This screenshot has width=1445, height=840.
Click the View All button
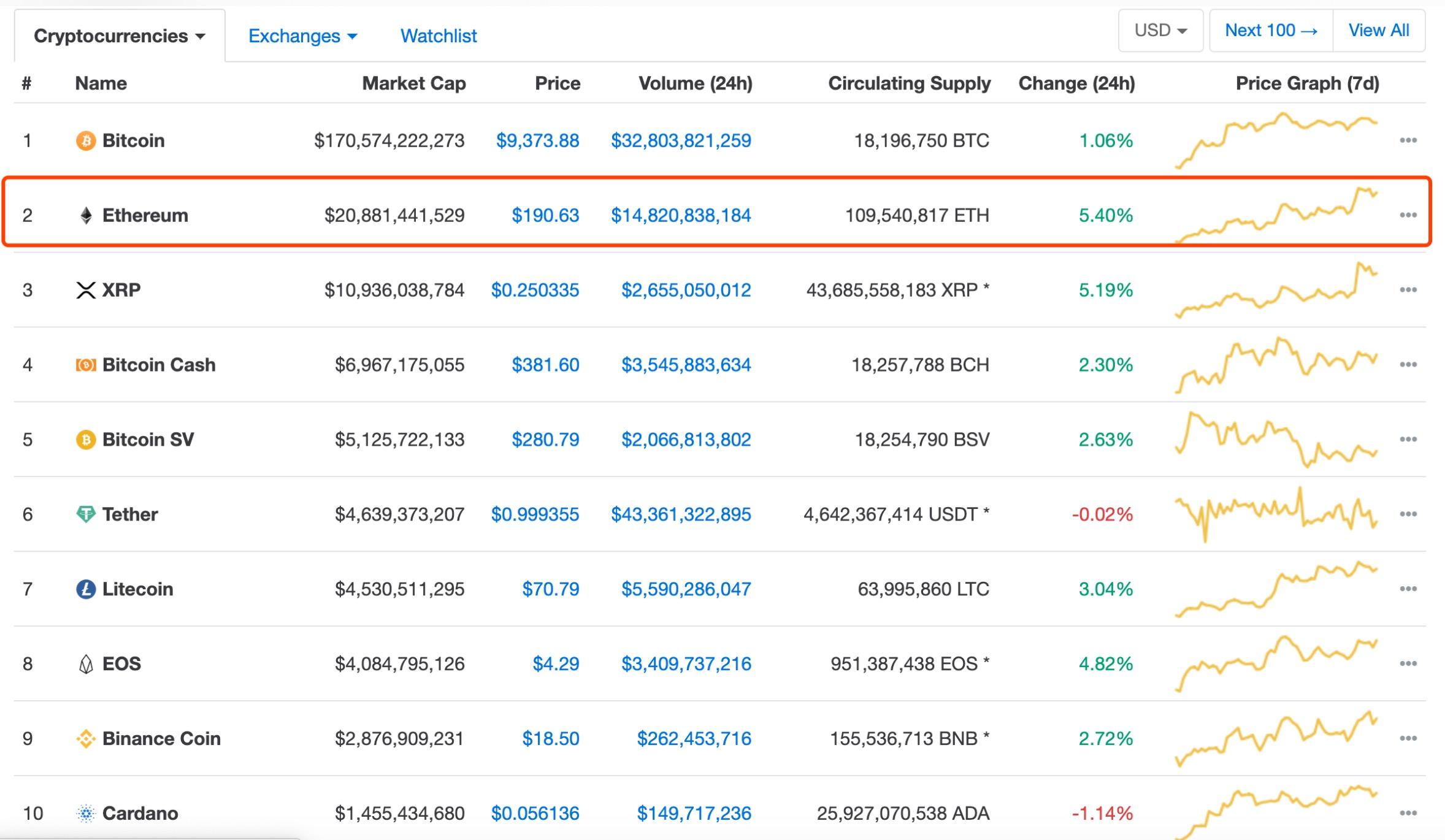[1378, 30]
